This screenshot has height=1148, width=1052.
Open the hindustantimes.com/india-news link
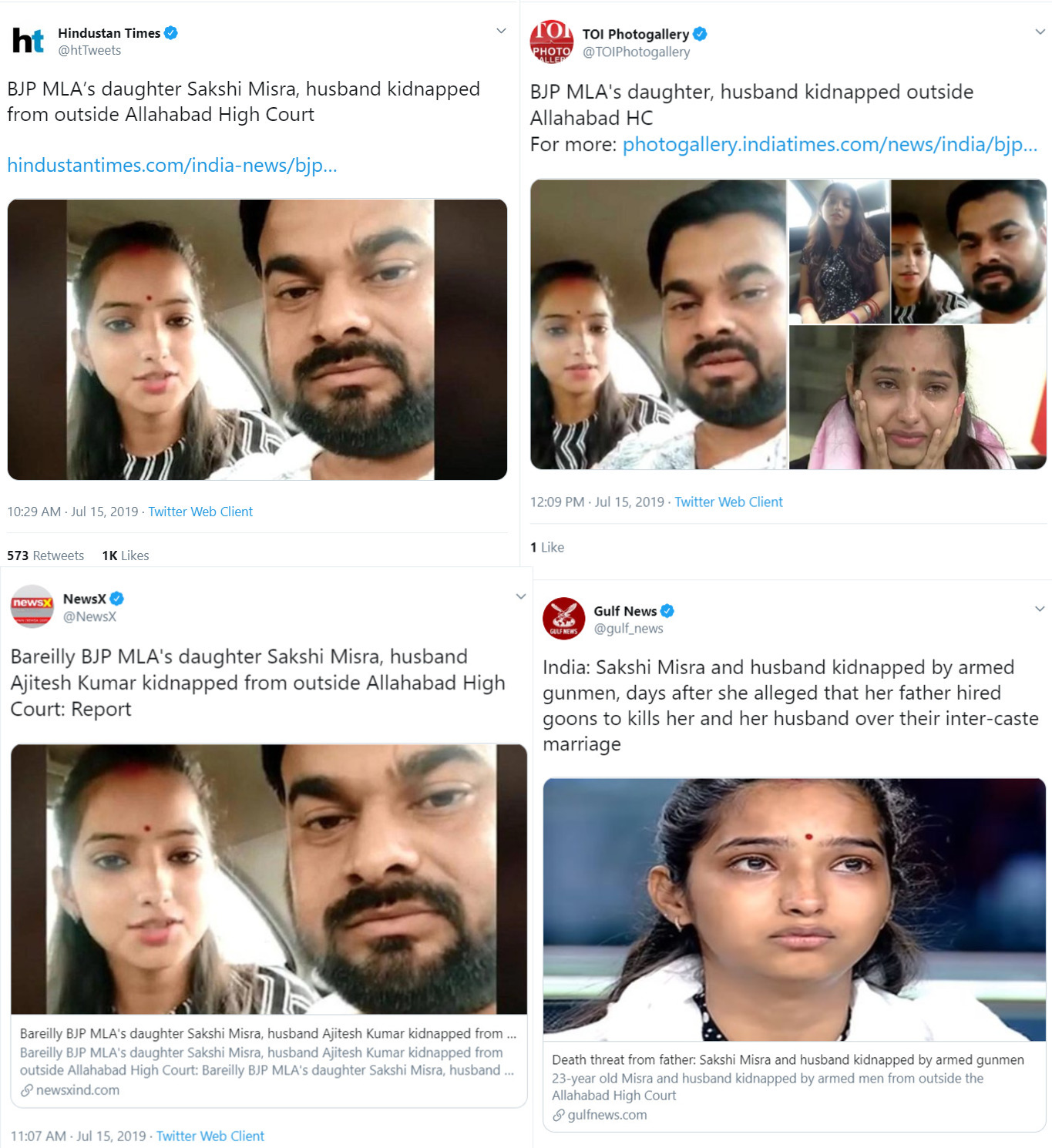[x=172, y=165]
